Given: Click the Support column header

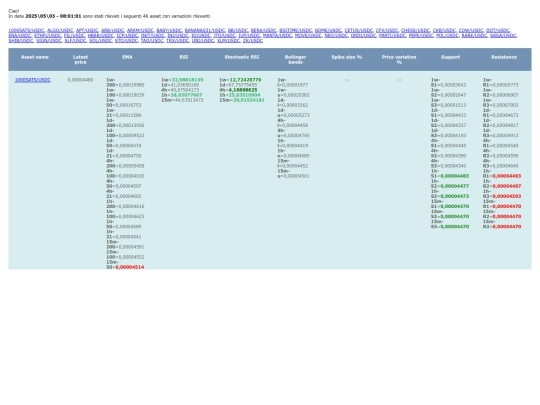Looking at the screenshot, I should [450, 57].
